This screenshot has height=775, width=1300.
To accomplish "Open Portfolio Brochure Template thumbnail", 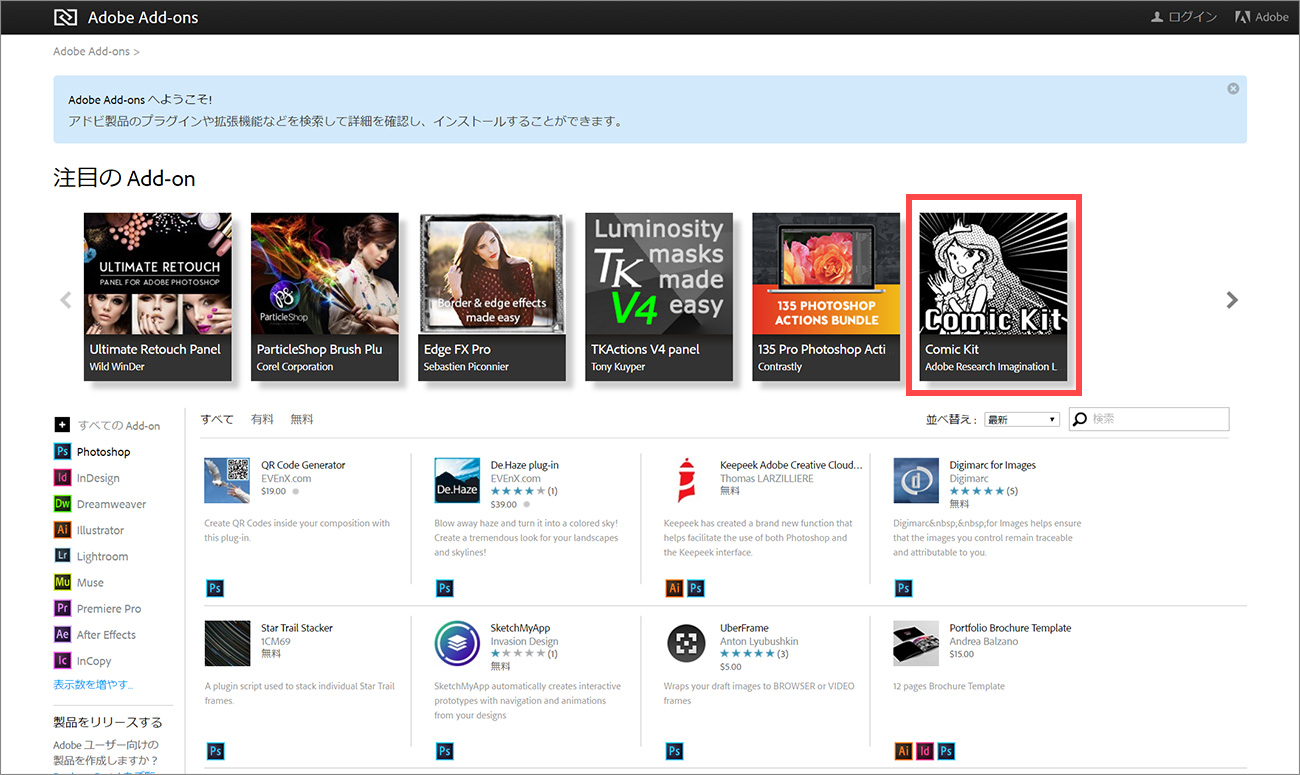I will 916,643.
